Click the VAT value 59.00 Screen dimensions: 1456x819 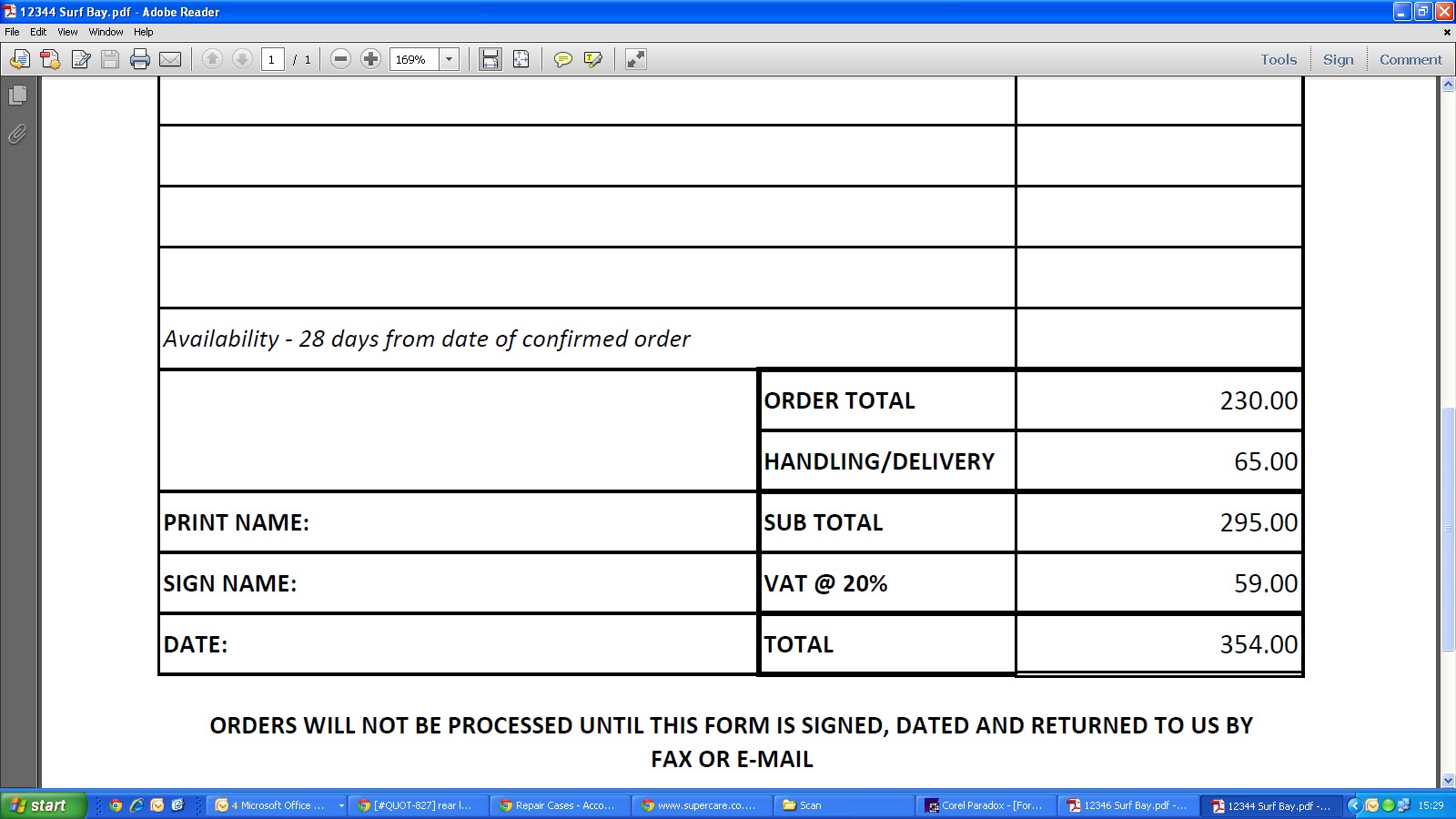tap(1266, 583)
